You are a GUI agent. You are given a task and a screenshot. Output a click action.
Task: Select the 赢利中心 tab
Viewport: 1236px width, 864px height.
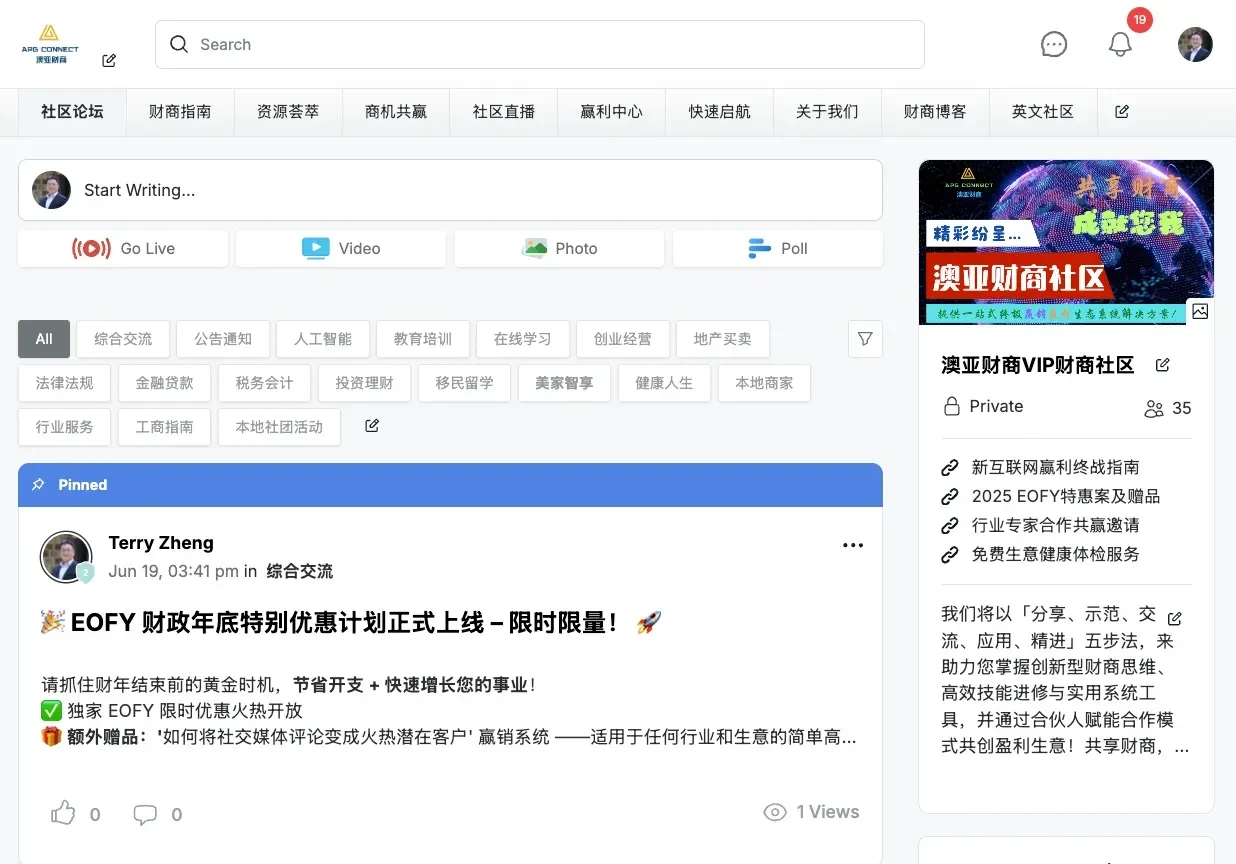(x=611, y=112)
